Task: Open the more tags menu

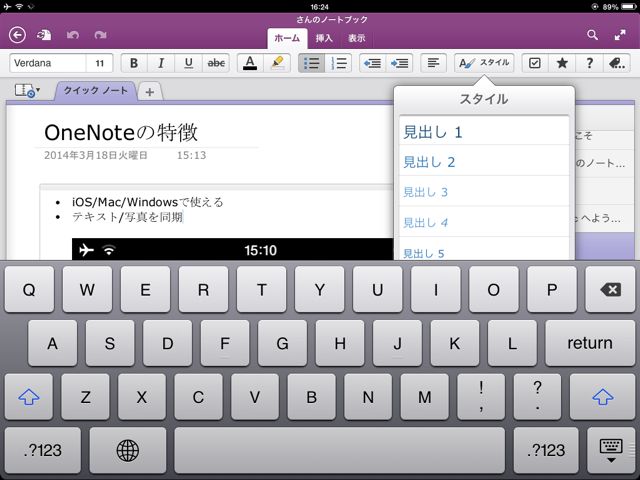Action: click(x=617, y=63)
